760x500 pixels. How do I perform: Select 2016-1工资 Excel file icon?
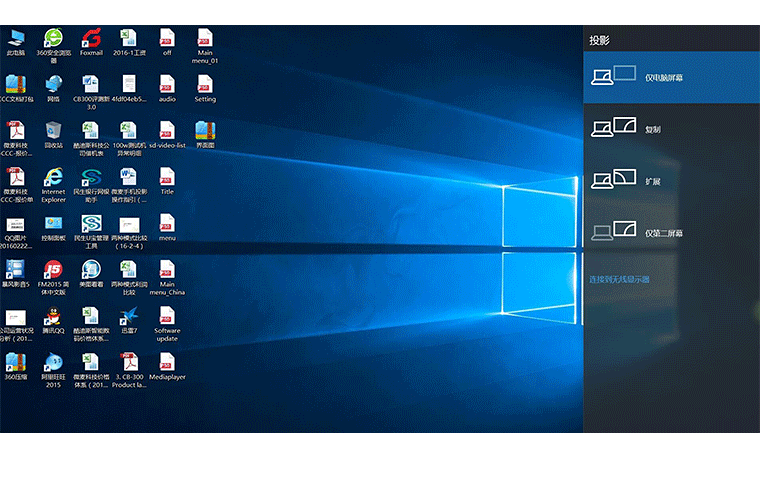[129, 42]
